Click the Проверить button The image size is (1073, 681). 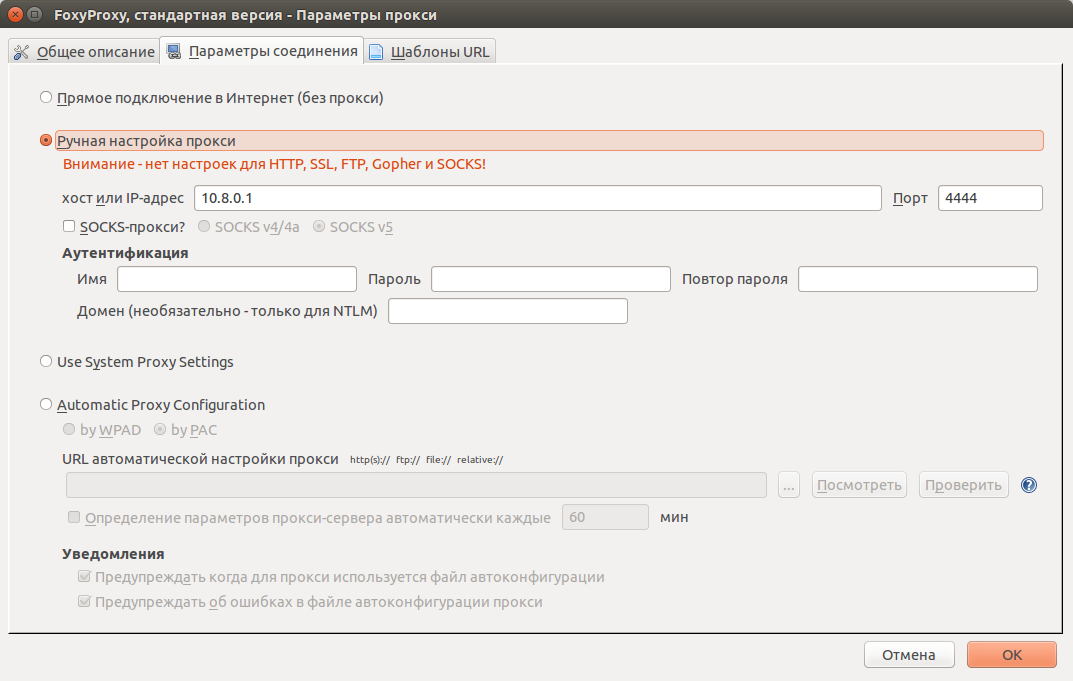tap(964, 485)
